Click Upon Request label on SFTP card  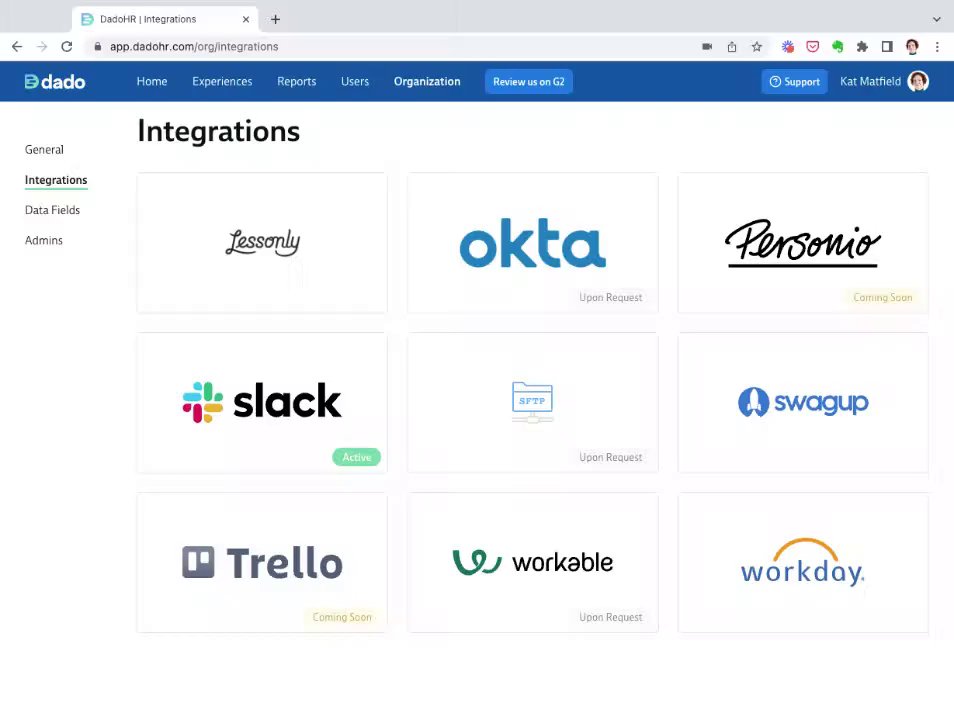pos(610,457)
